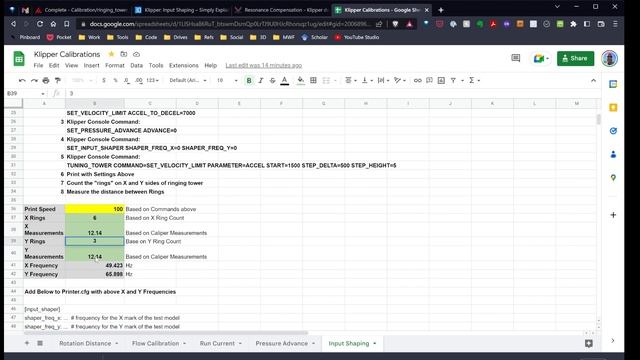
Task: Toggle bold formatting
Action: [x=249, y=80]
